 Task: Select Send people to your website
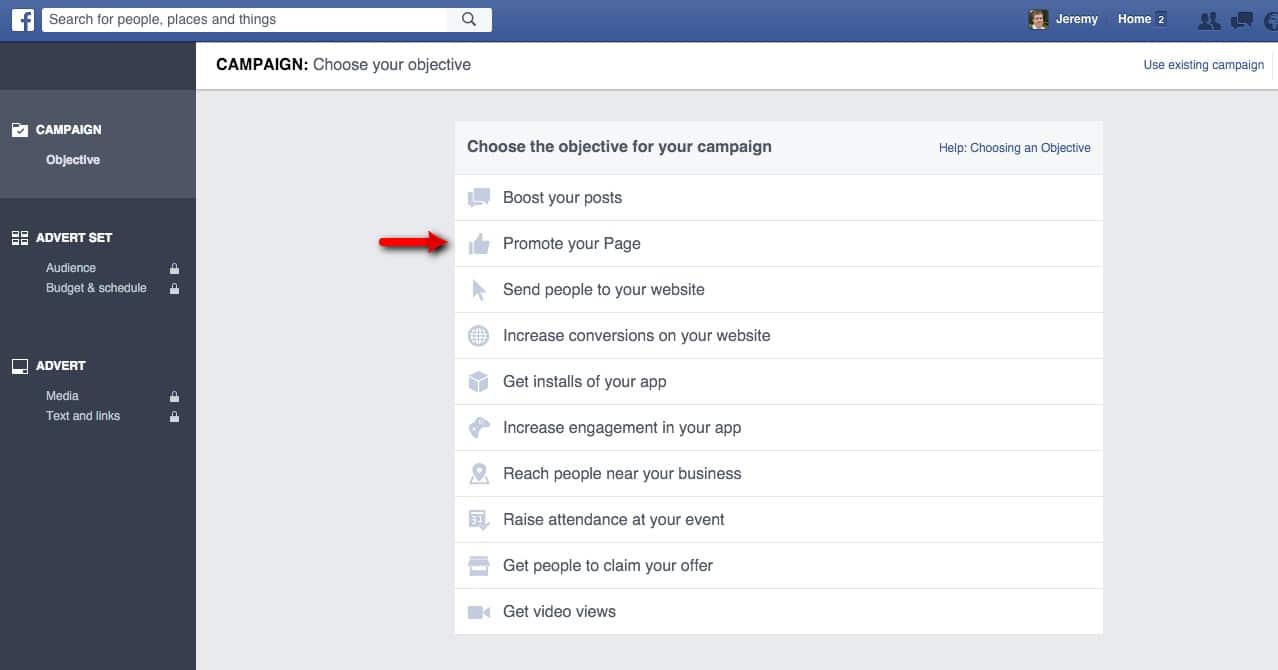click(603, 290)
